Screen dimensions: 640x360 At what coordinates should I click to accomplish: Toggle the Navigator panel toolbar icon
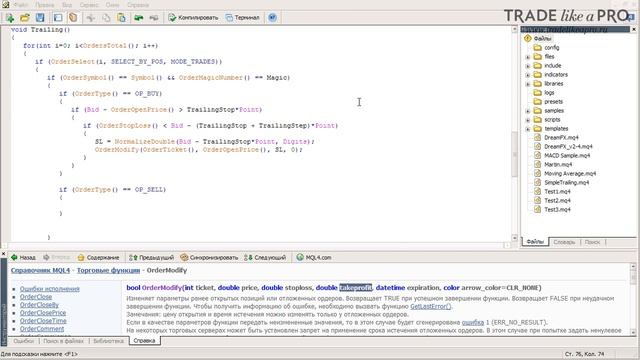pos(58,18)
